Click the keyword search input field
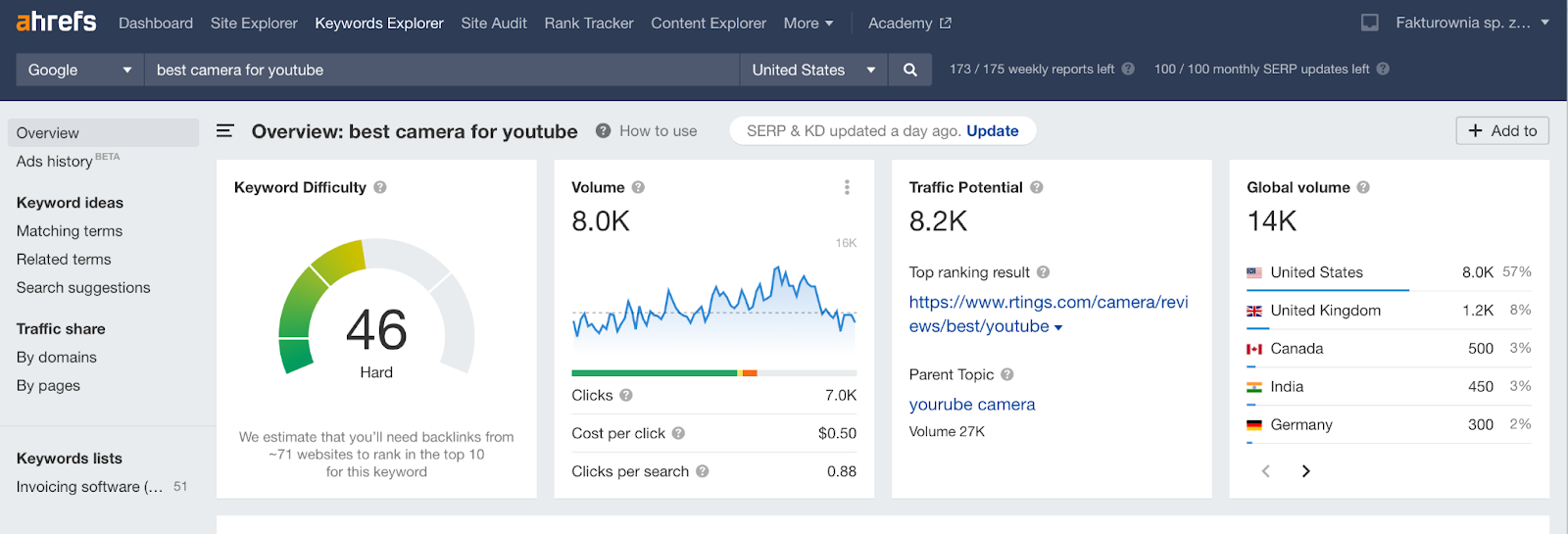This screenshot has height=534, width=1568. [442, 70]
